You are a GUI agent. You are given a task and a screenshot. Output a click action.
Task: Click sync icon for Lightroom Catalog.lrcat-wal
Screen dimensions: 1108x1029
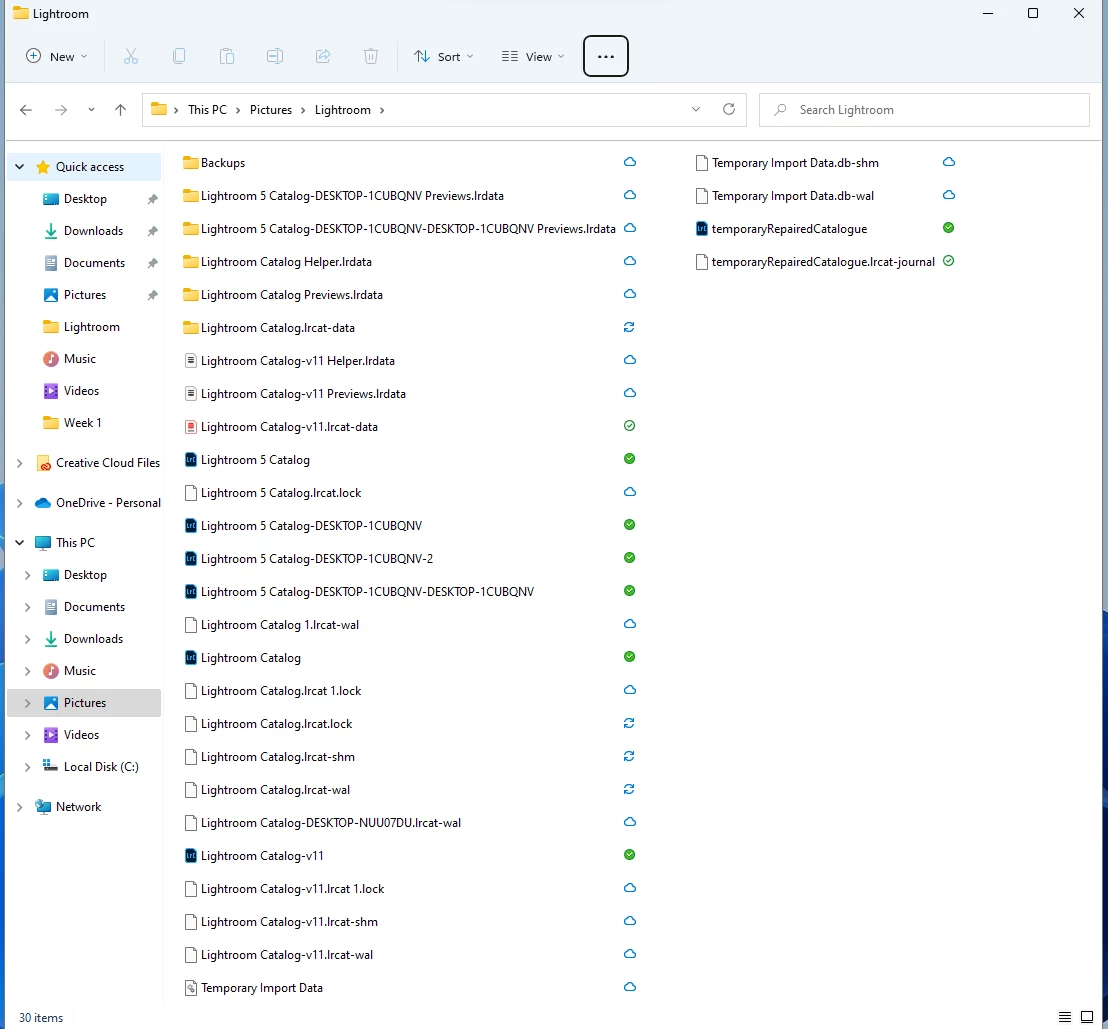629,789
